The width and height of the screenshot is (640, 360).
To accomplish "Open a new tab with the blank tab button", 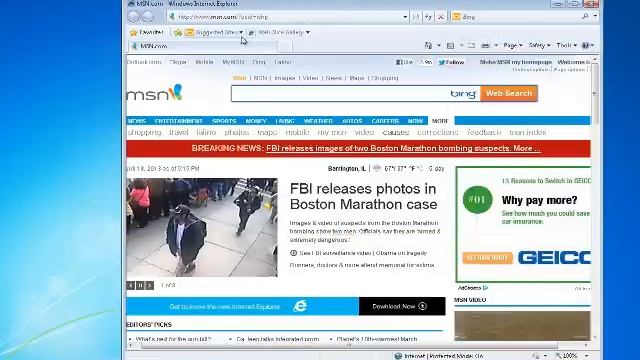I will (285, 46).
